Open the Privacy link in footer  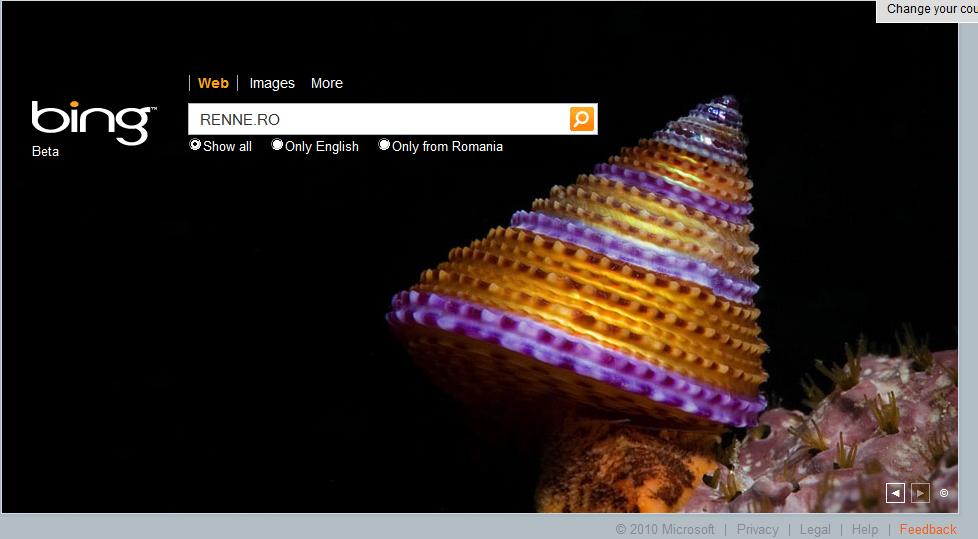pos(757,529)
